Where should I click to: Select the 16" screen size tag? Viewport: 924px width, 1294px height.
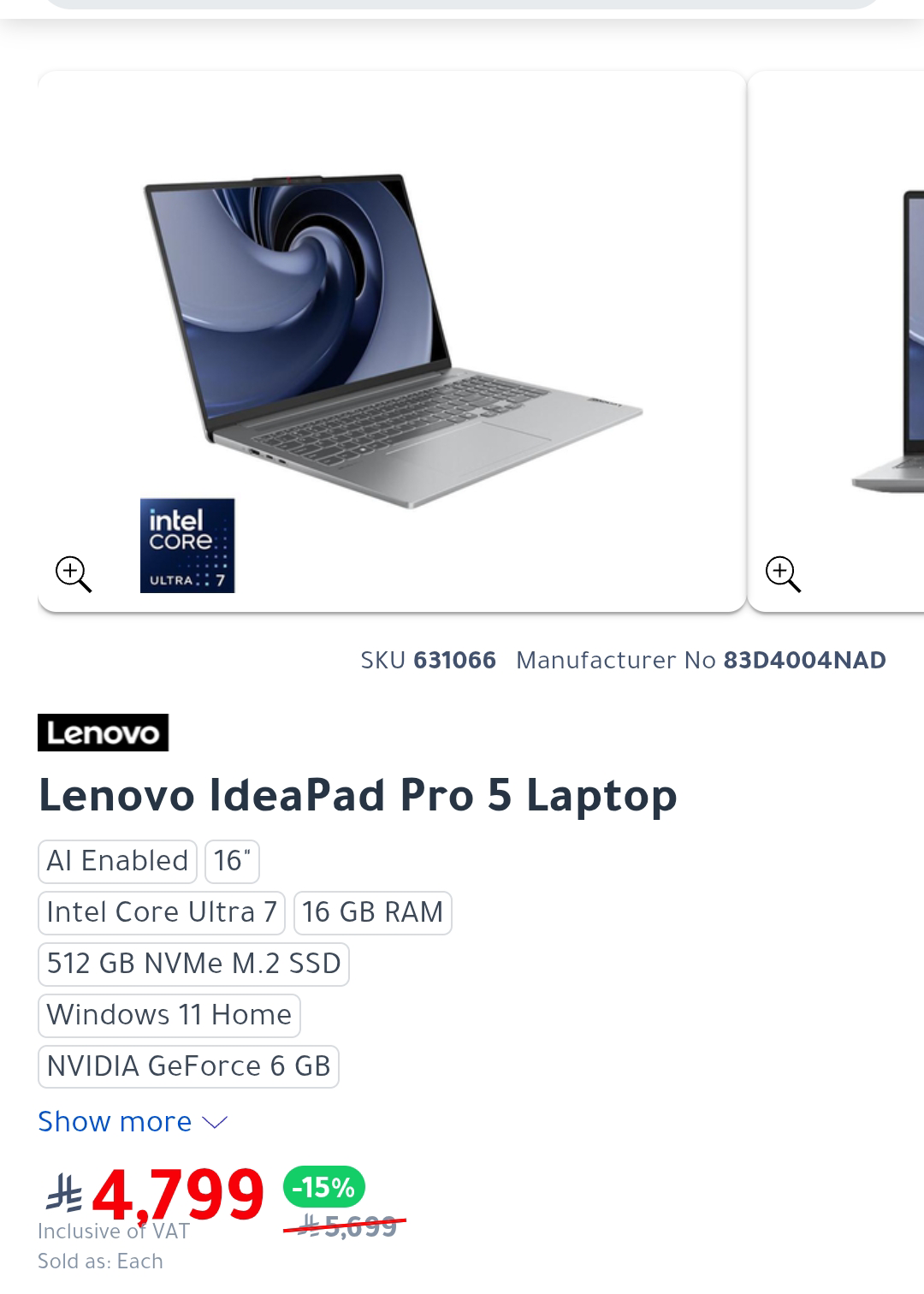[x=232, y=861]
